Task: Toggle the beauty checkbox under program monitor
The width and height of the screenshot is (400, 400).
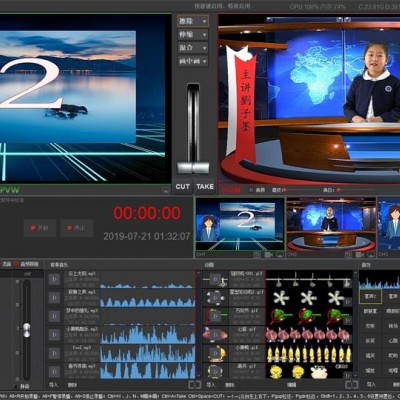Action: coord(251,190)
